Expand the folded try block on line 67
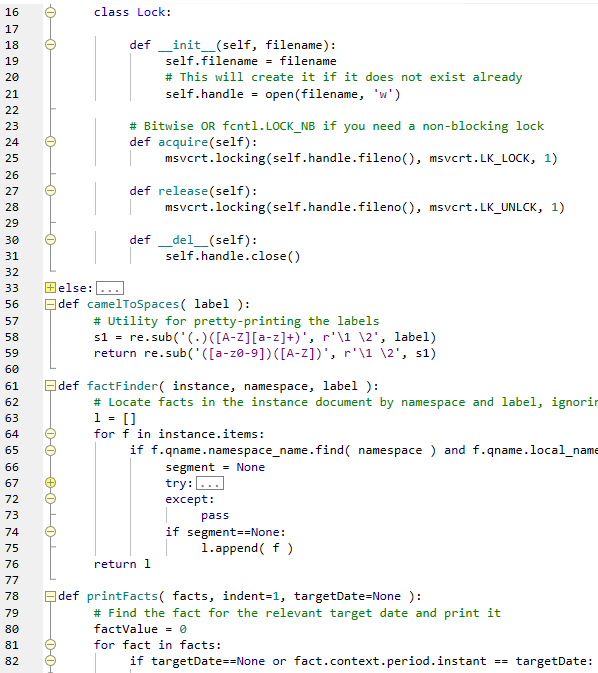Screen dimensions: 598x673 point(51,483)
